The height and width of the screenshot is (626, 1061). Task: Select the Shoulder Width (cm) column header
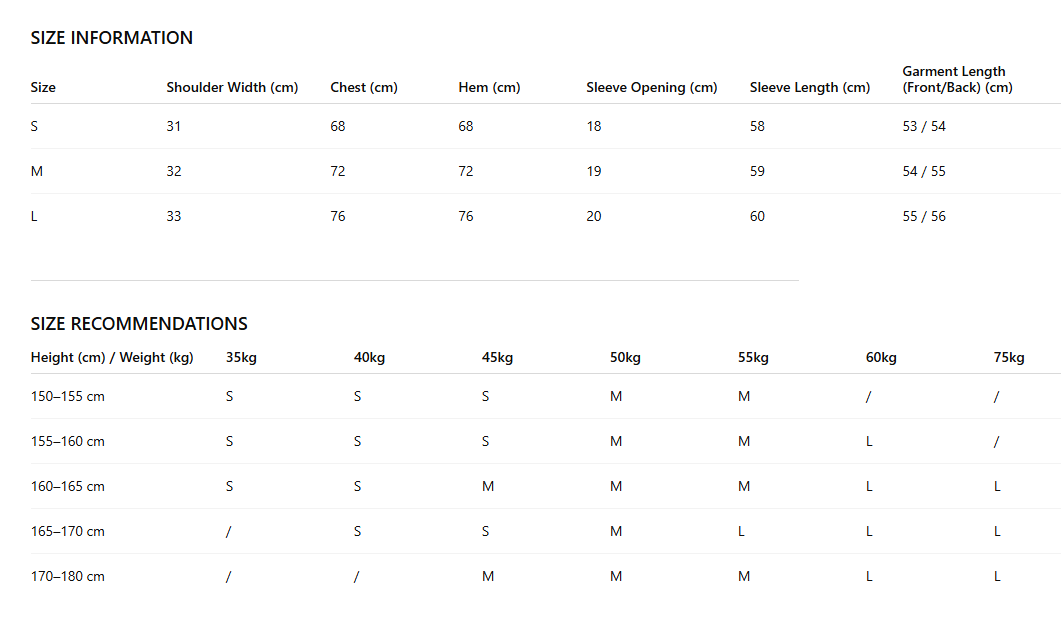pos(232,87)
